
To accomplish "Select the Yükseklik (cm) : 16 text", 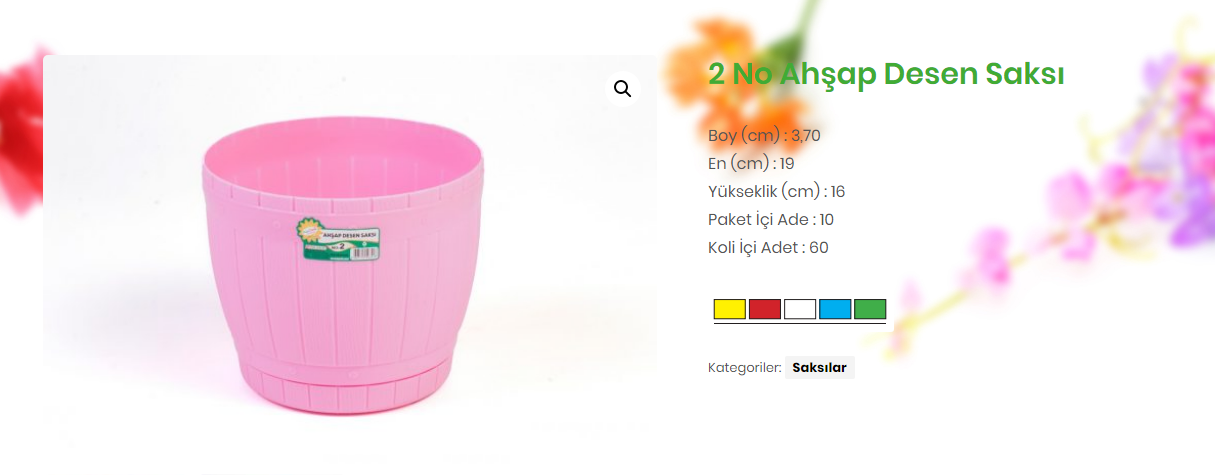I will 776,191.
